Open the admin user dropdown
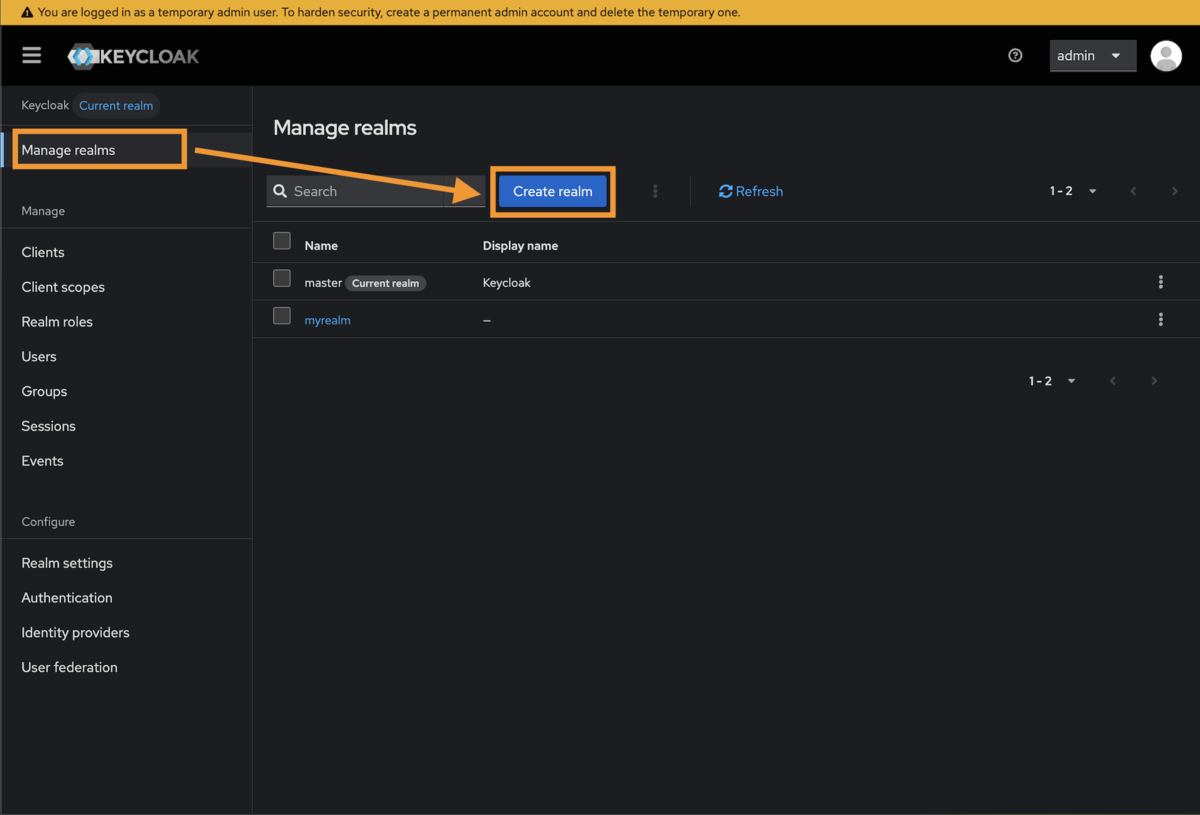The height and width of the screenshot is (815, 1200). pos(1092,56)
